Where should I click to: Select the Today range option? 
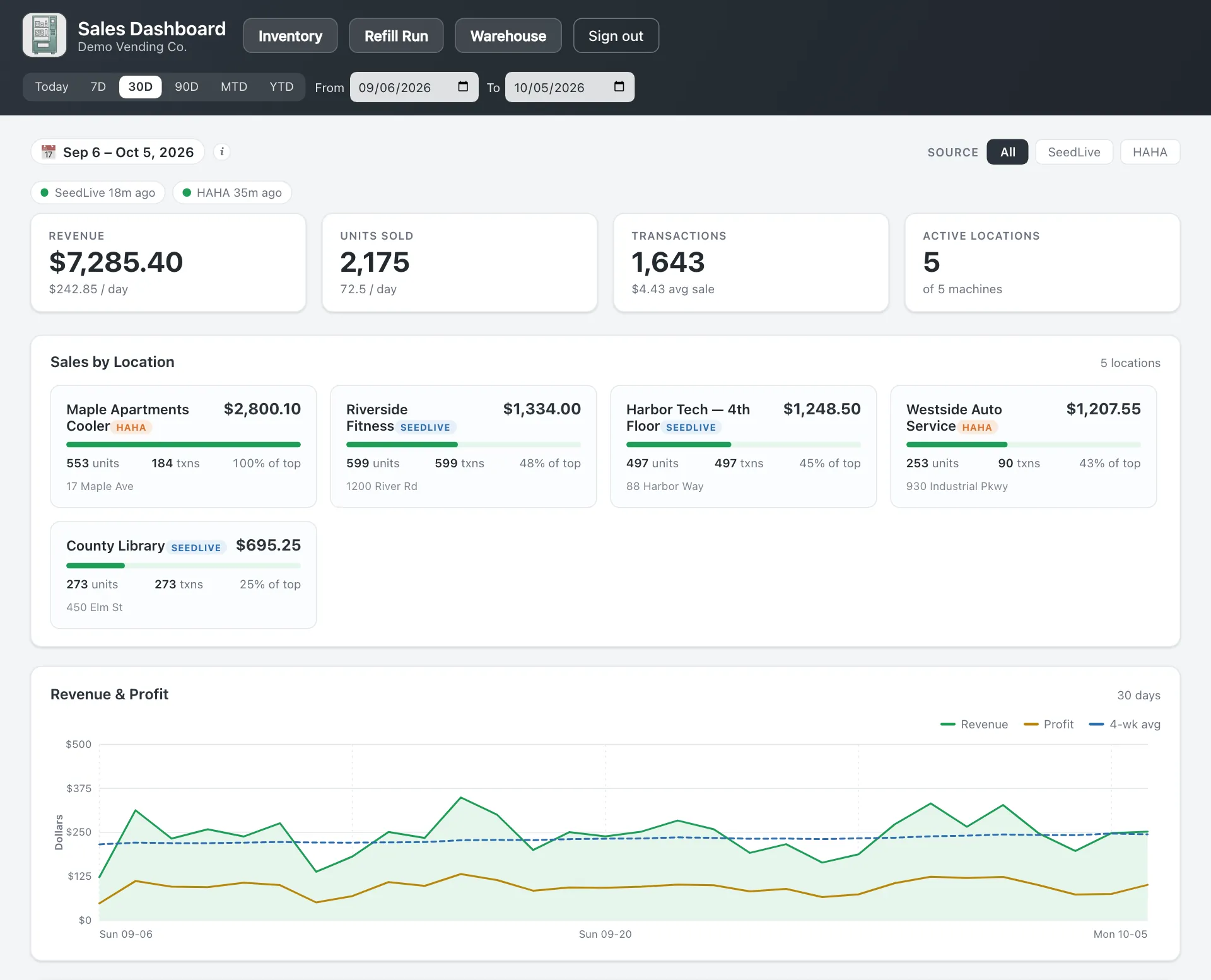point(52,87)
